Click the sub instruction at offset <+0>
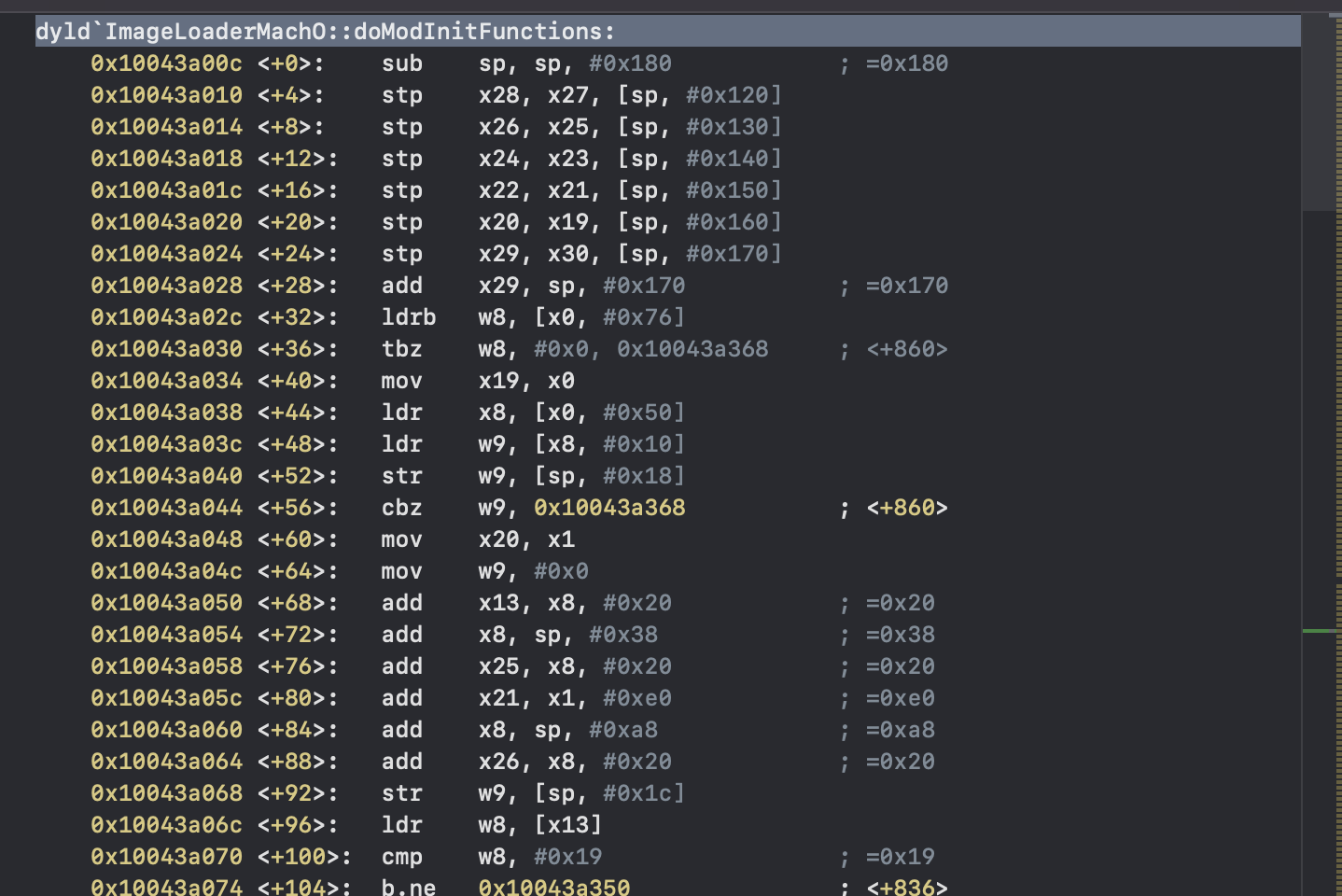 point(402,63)
